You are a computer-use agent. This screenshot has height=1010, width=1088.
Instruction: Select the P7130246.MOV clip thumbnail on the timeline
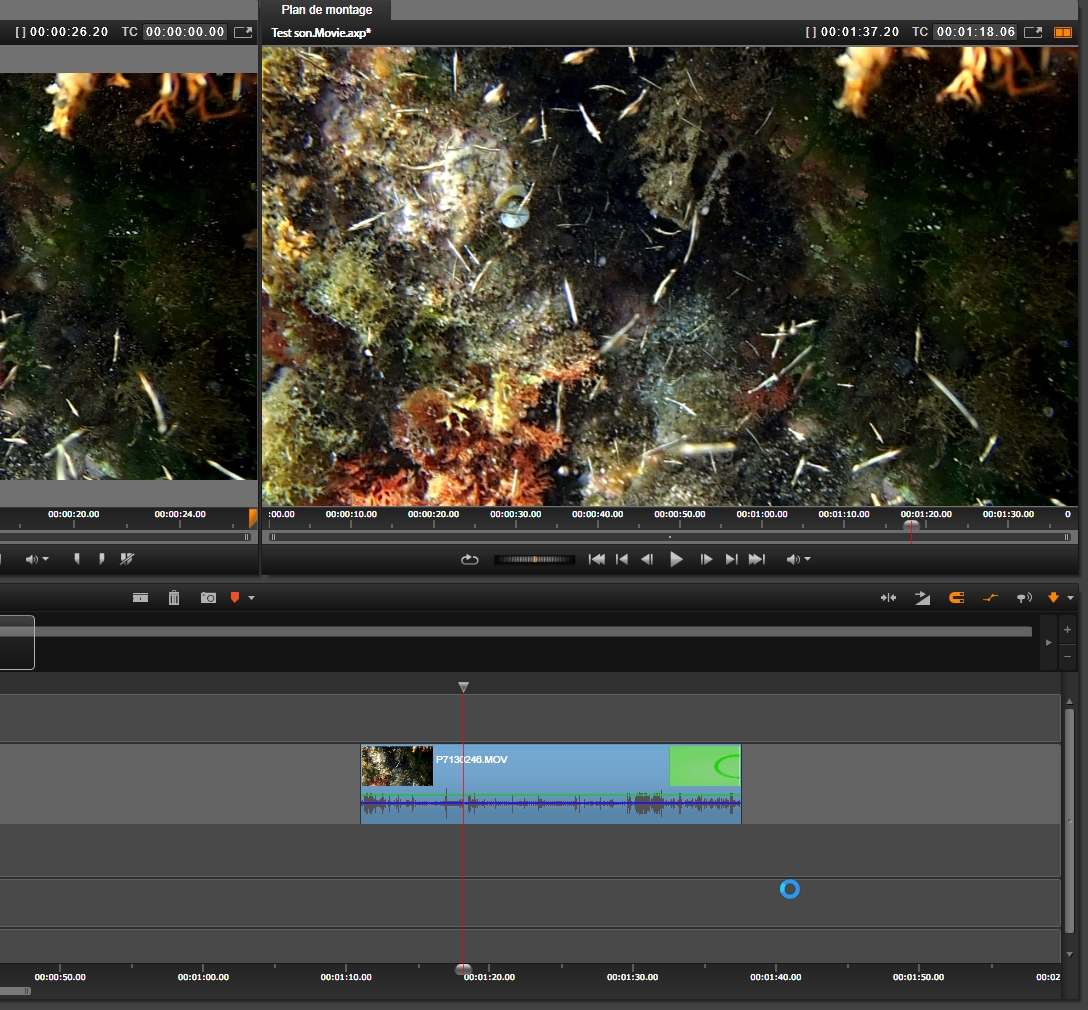(x=397, y=766)
